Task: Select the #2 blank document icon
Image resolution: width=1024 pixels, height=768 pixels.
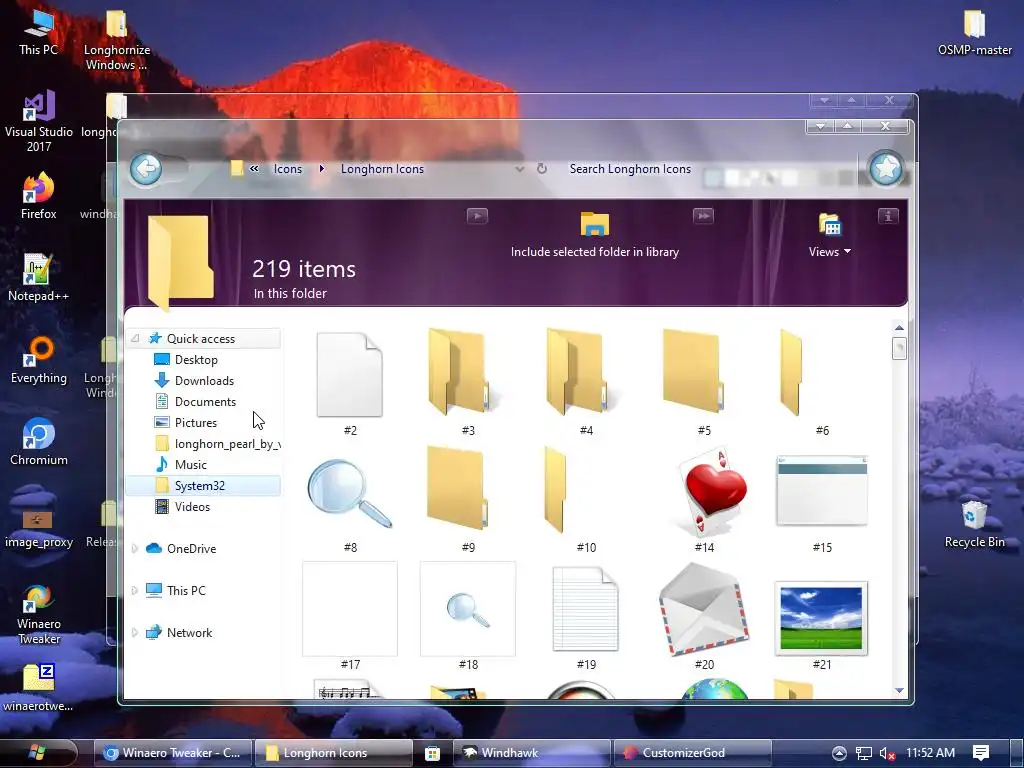Action: [350, 375]
